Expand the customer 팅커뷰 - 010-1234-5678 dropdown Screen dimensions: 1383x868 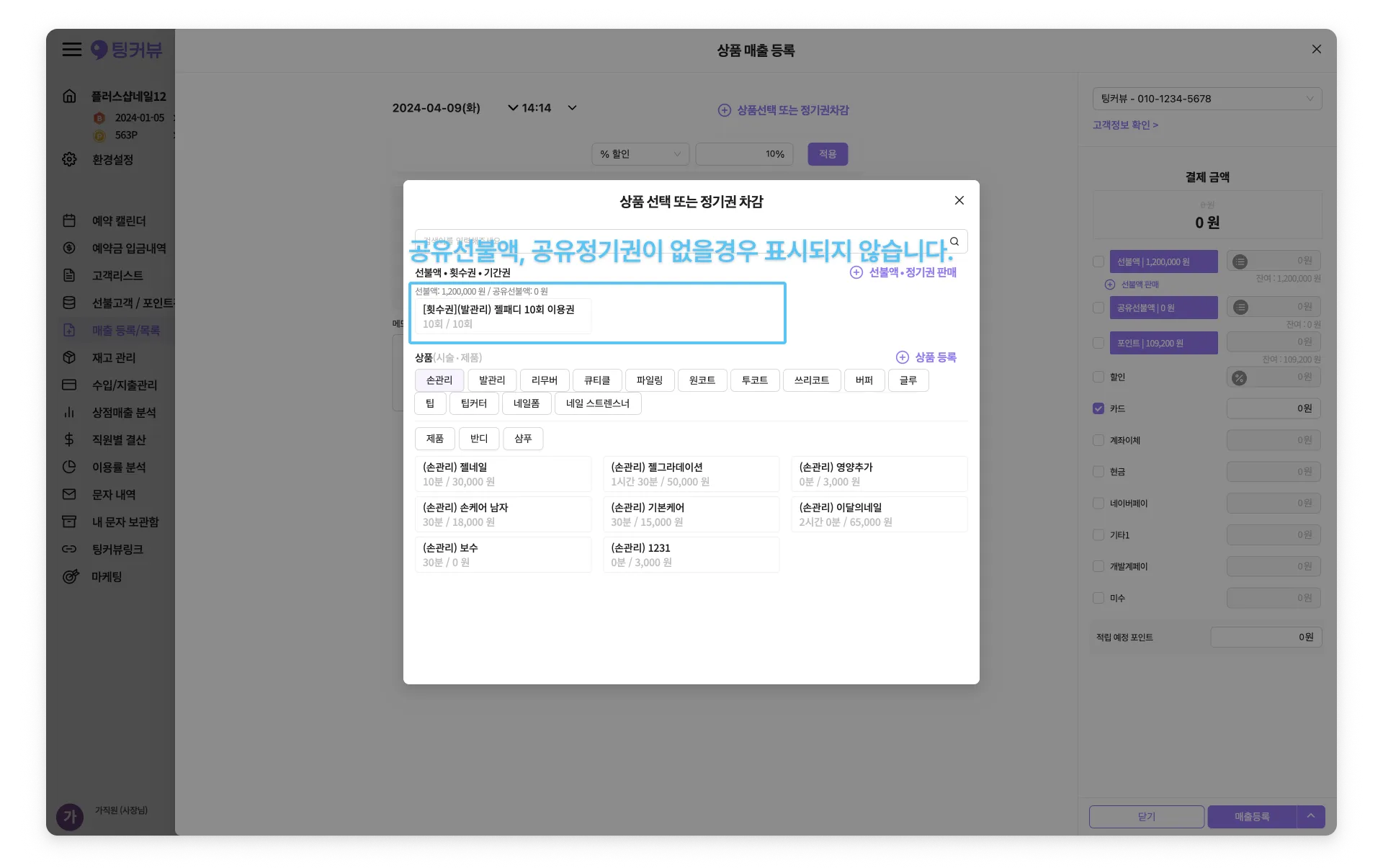1207,99
